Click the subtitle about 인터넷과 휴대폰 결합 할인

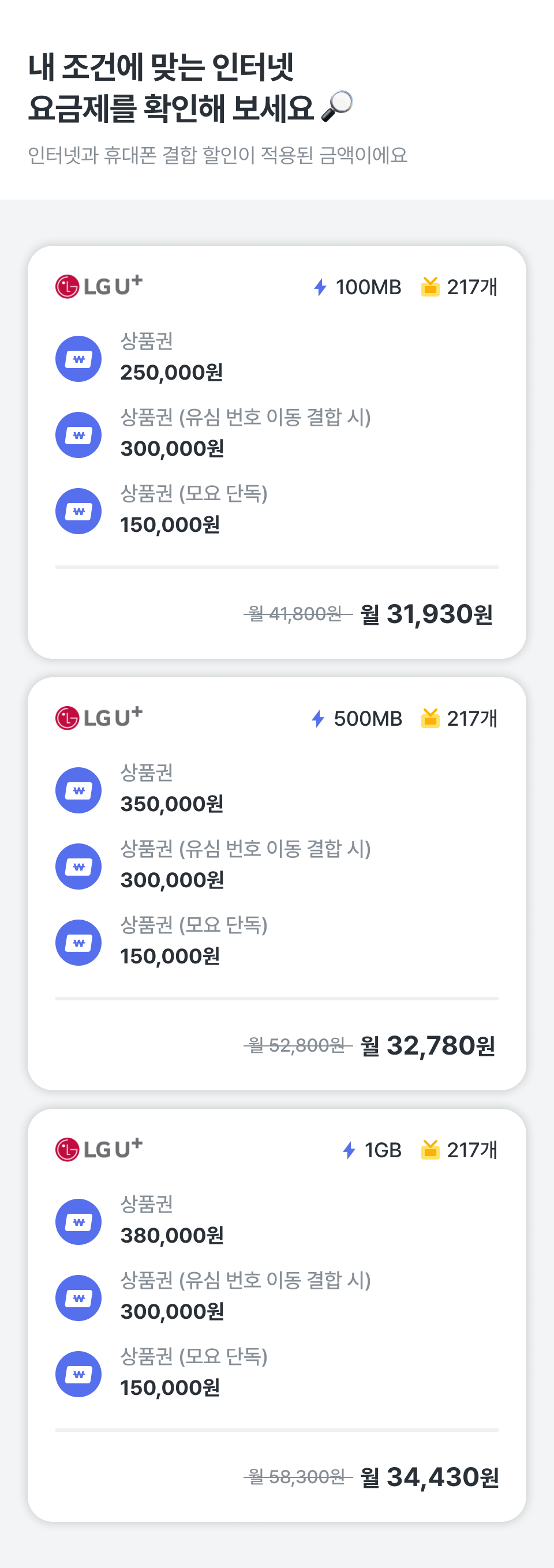tap(218, 155)
